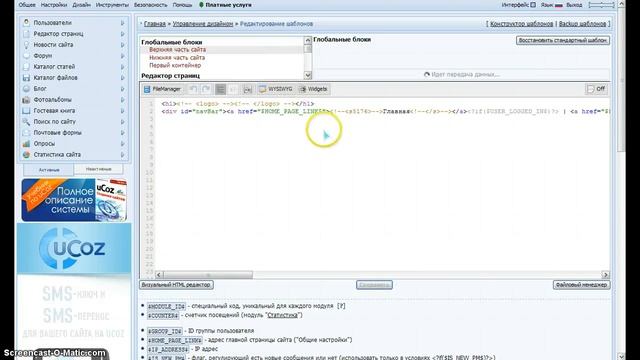Click template list scroll-up arrow
This screenshot has height=360, width=640.
point(308,40)
